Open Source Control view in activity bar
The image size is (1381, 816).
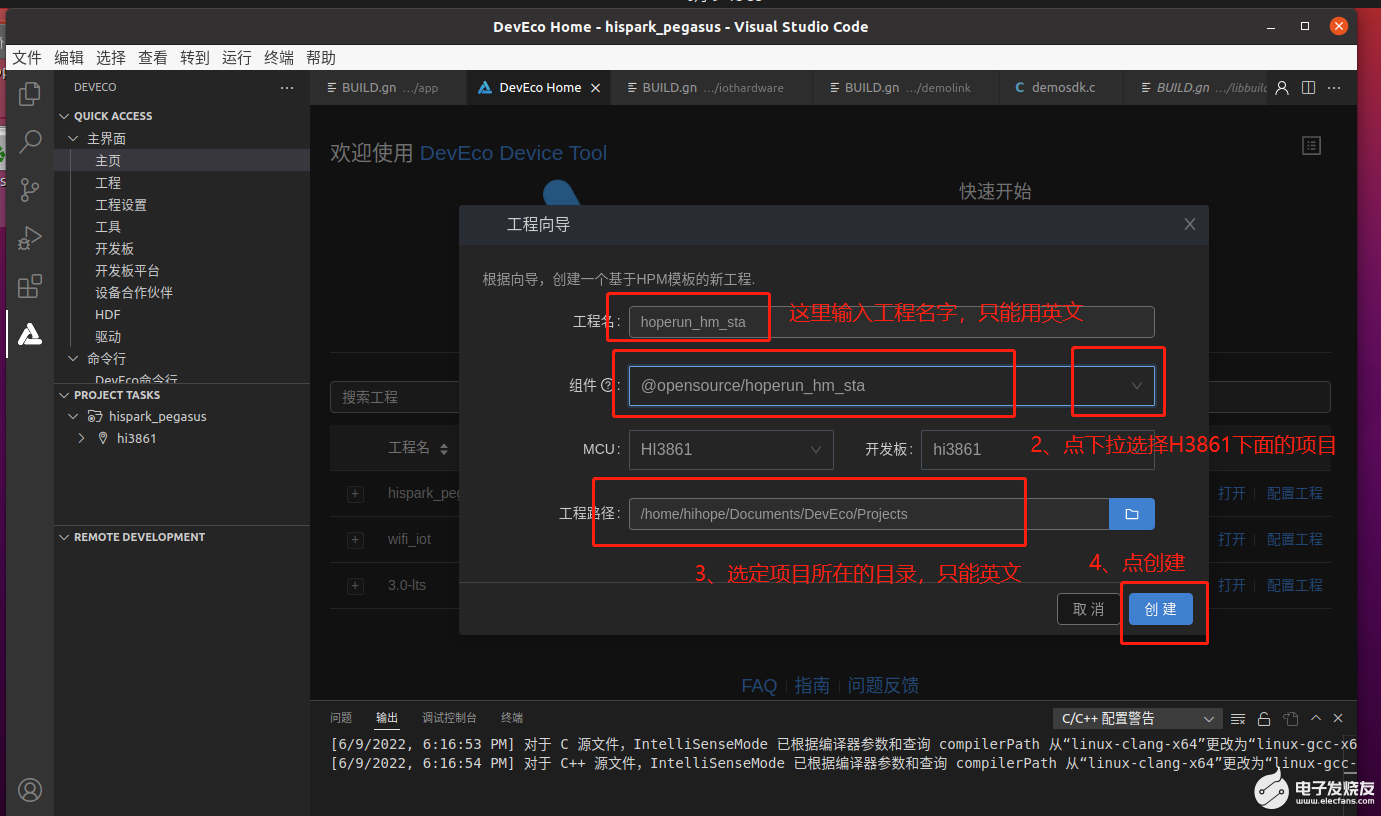tap(30, 189)
